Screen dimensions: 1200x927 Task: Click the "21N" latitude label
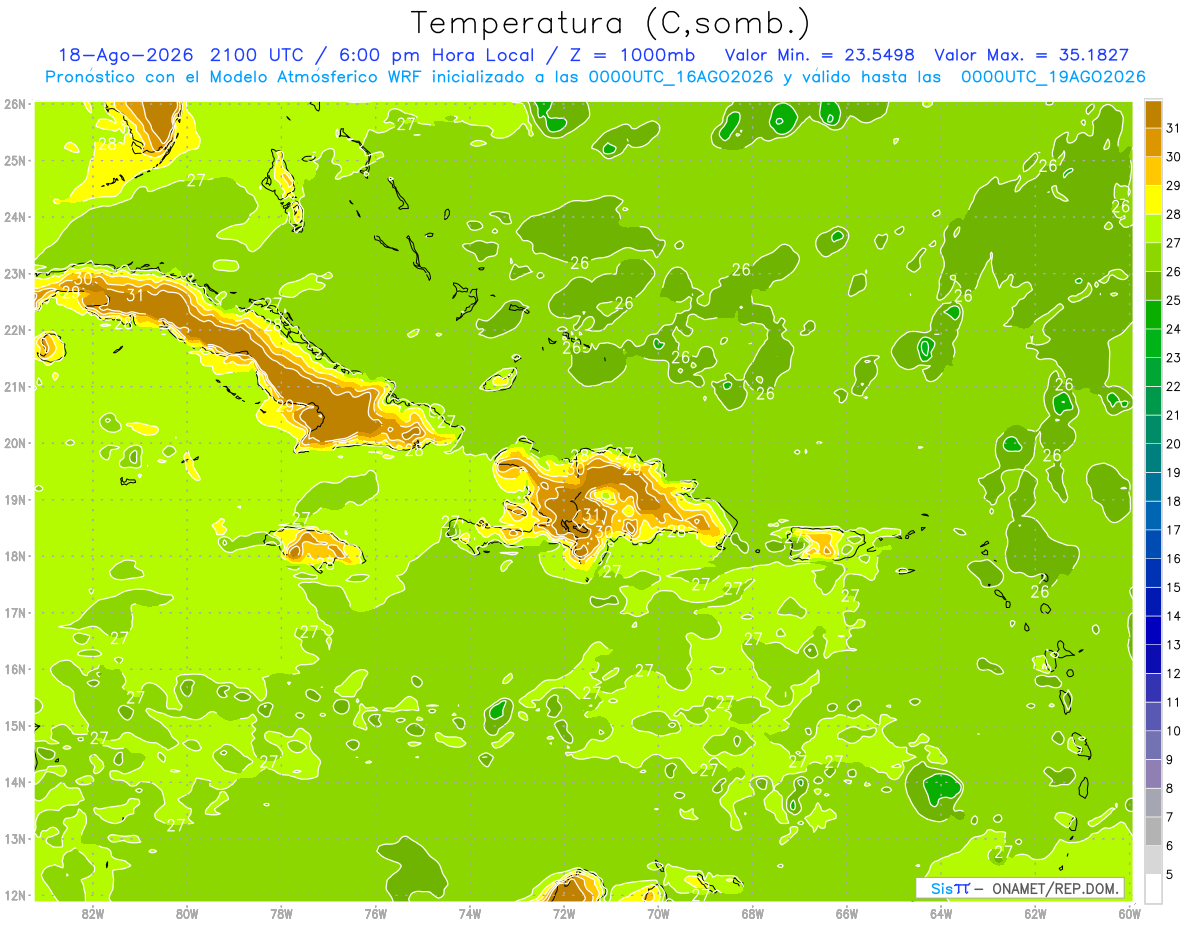pos(15,386)
